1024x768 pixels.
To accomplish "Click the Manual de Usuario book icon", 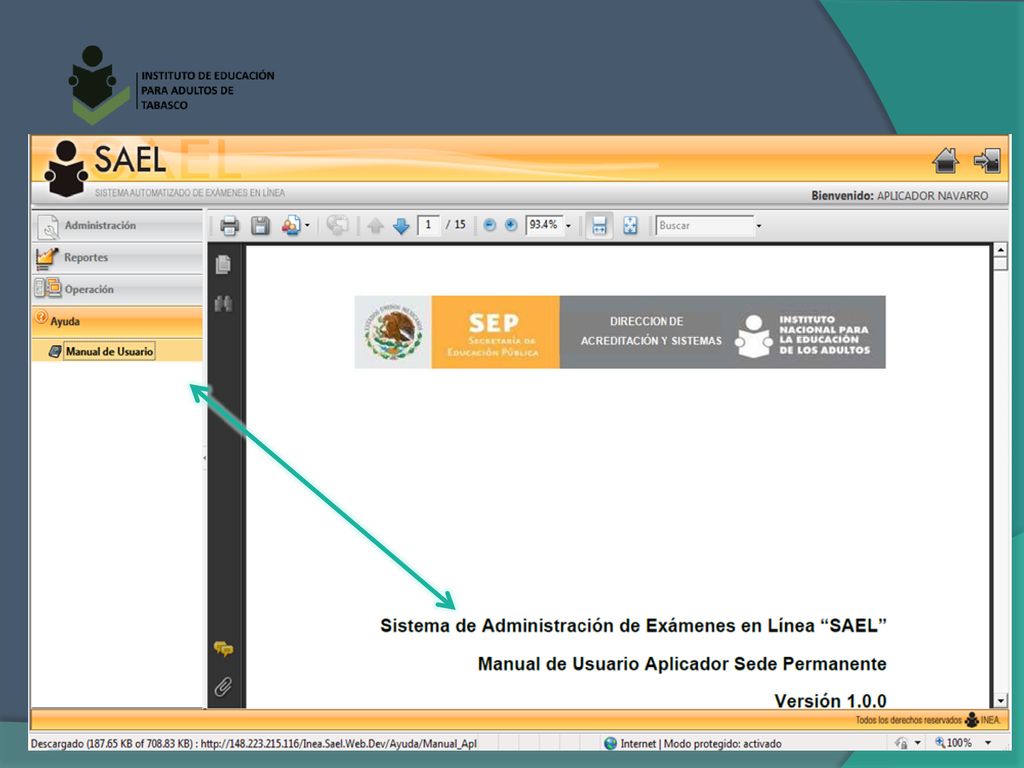I will point(56,352).
